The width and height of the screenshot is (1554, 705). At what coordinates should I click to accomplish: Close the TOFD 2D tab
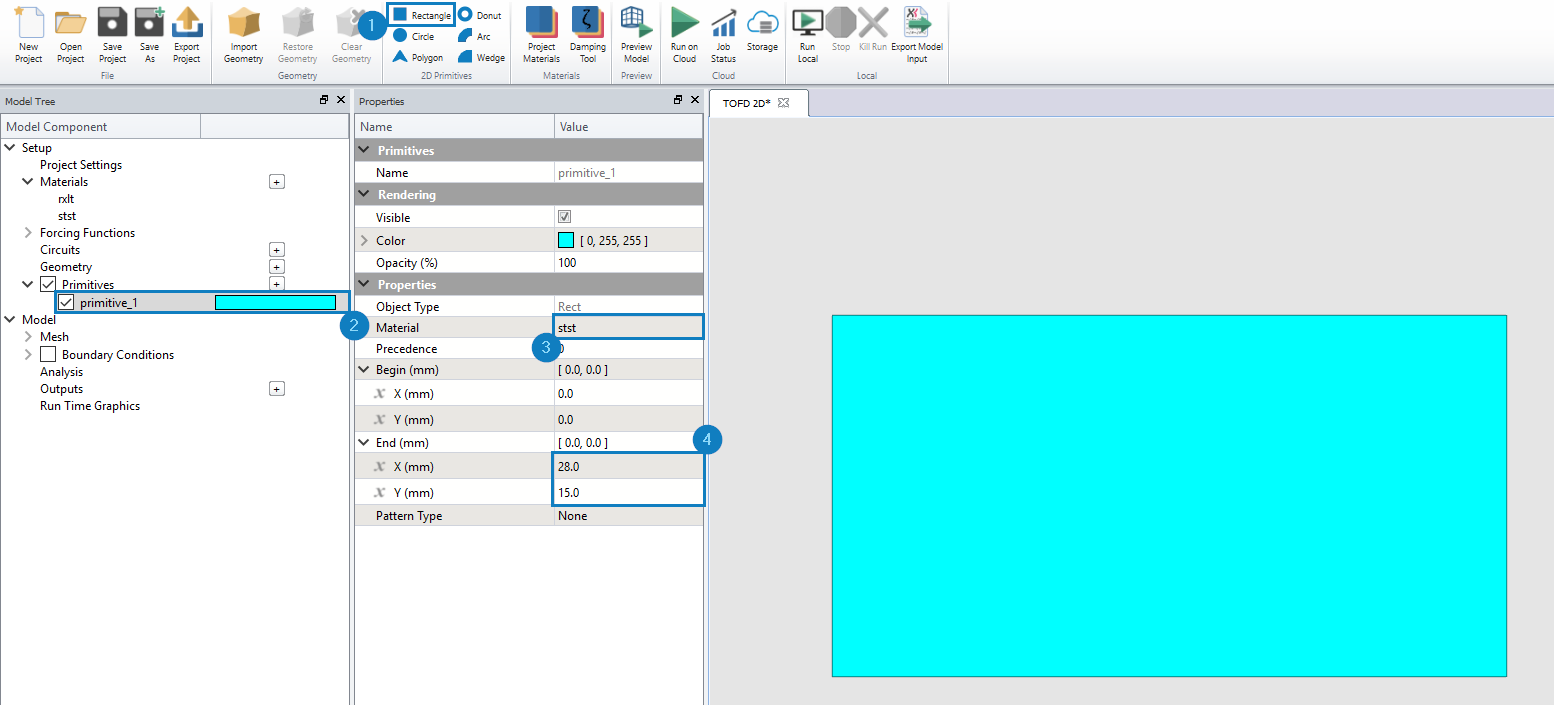pyautogui.click(x=784, y=103)
